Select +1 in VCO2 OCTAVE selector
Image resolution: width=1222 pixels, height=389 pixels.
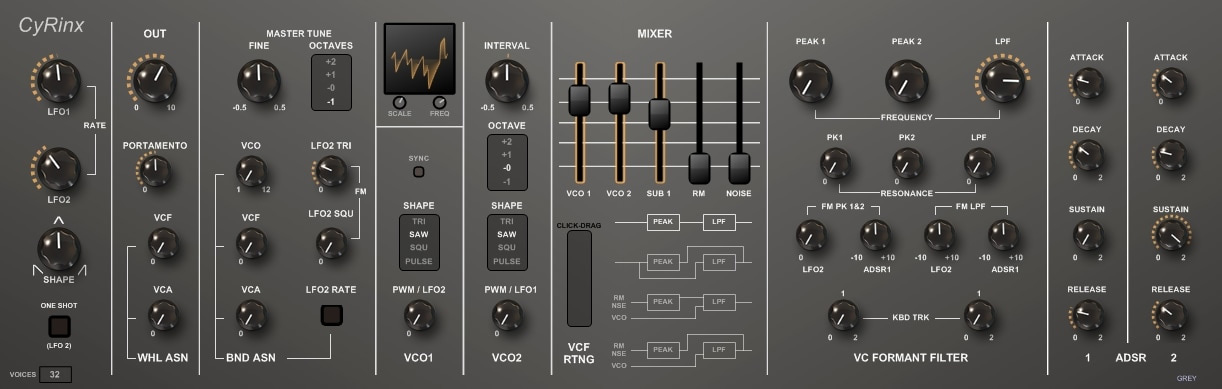[507, 155]
